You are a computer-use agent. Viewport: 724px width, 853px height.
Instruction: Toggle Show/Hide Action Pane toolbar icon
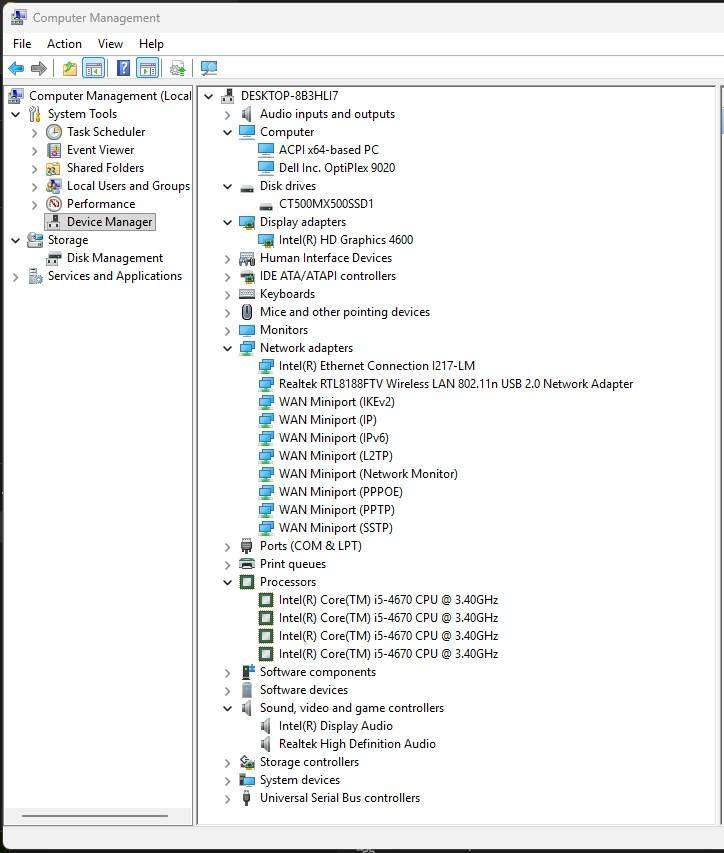148,68
